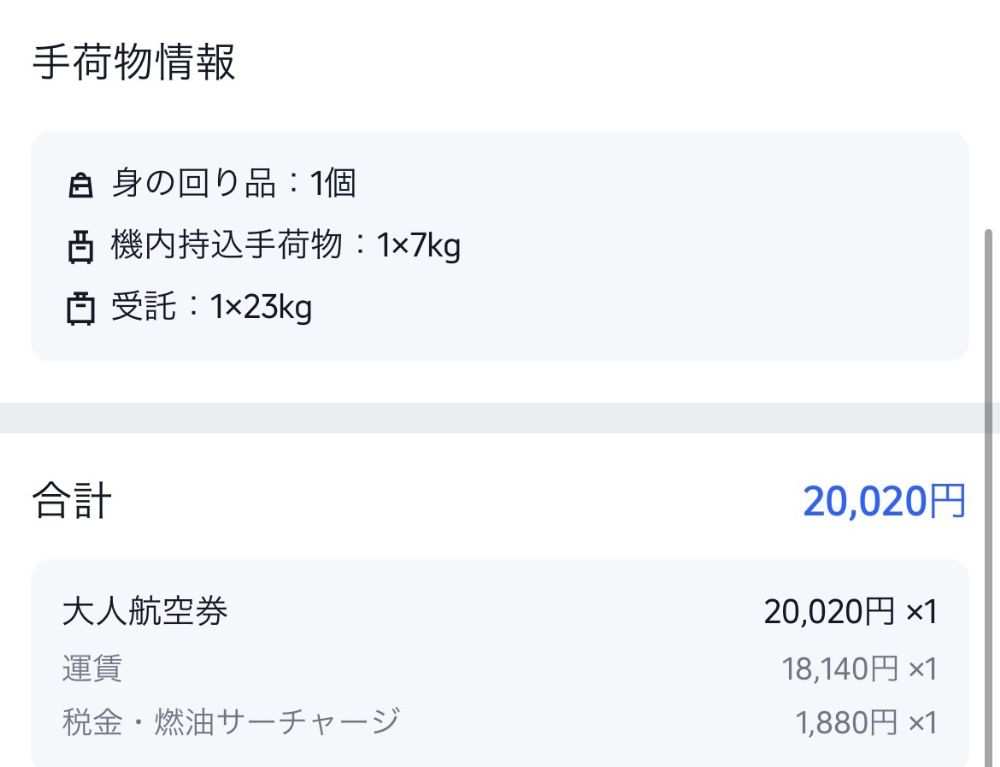Click the 20,020円 ×1 adult ticket amount
Screen dimensions: 1000x767
pyautogui.click(x=850, y=612)
